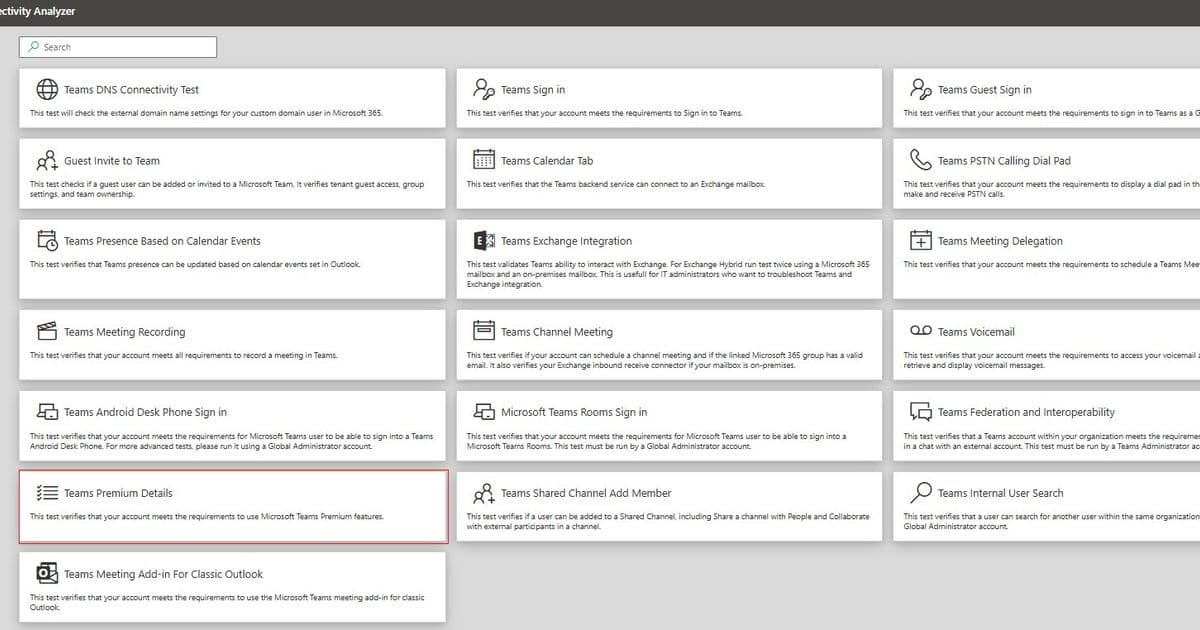Image resolution: width=1200 pixels, height=630 pixels.
Task: Click the description about Exchange mailbox connection
Action: [x=616, y=184]
